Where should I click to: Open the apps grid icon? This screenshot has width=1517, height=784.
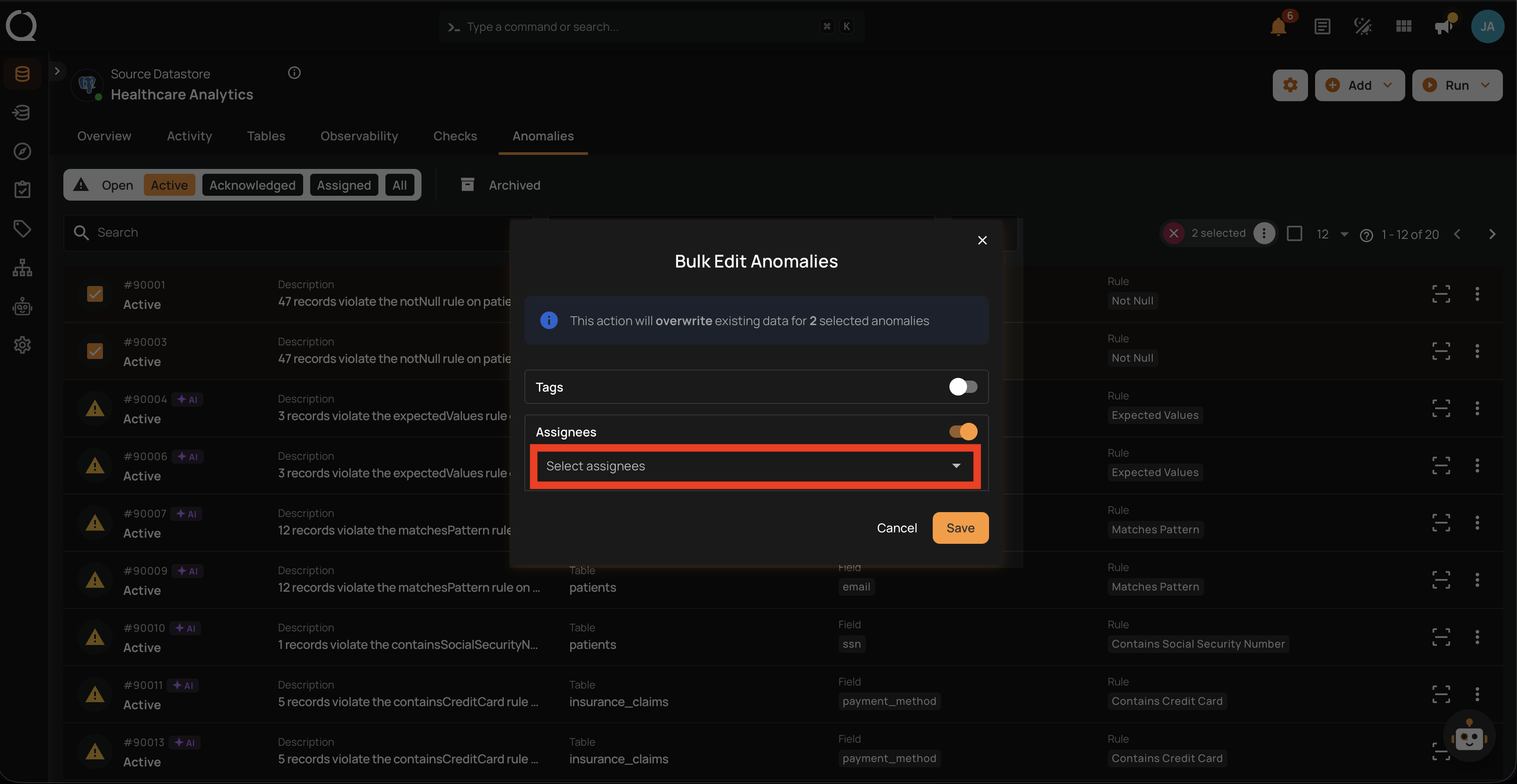[1404, 26]
